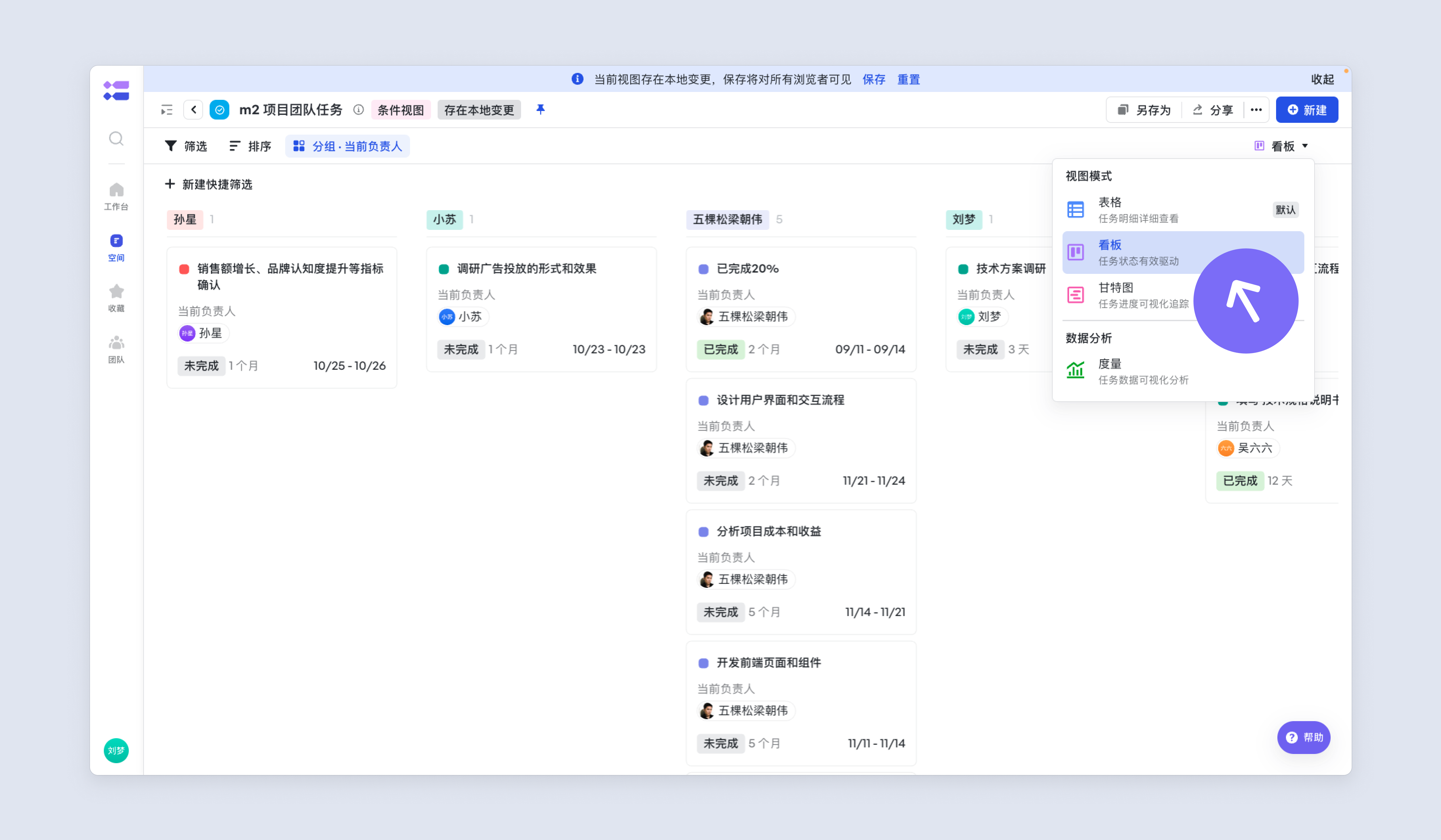This screenshot has height=840, width=1441.
Task: Click purple marker on 已完成20% card
Action: 704,269
